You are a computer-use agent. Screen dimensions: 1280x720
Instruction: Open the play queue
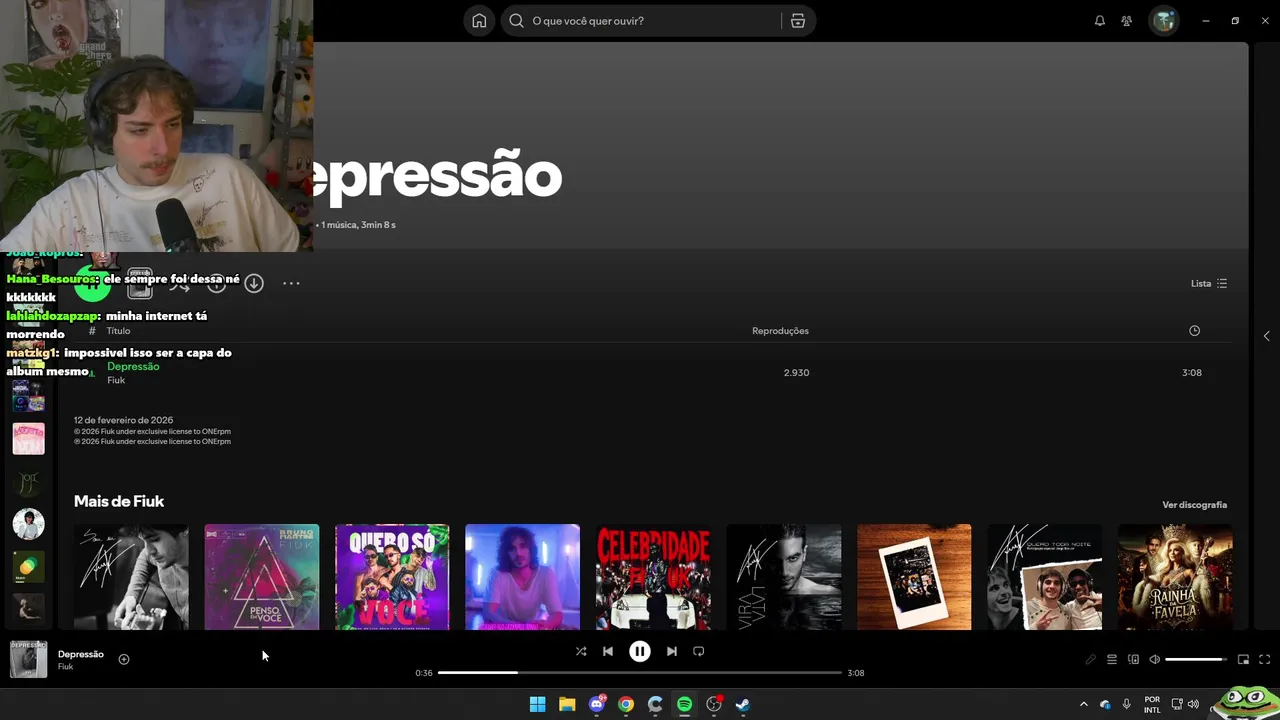[1111, 660]
